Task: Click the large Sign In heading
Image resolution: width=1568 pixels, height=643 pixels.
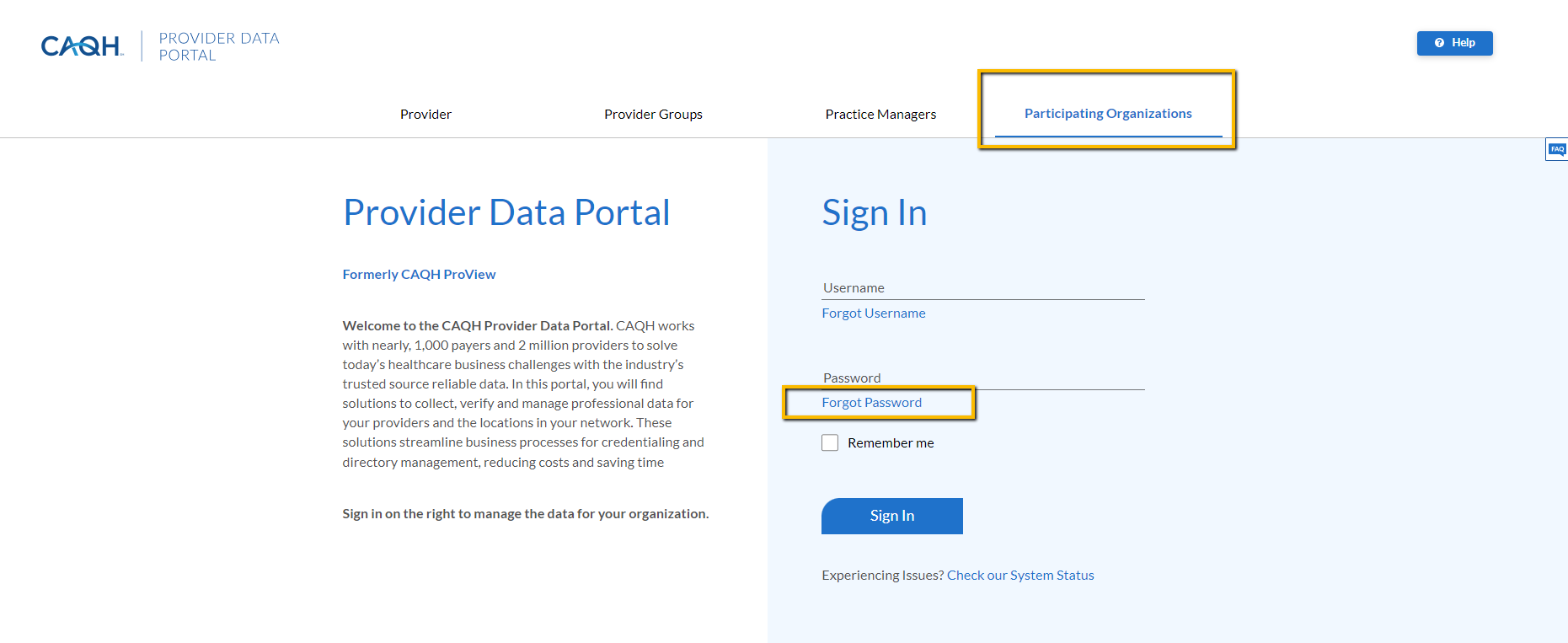Action: (x=874, y=212)
